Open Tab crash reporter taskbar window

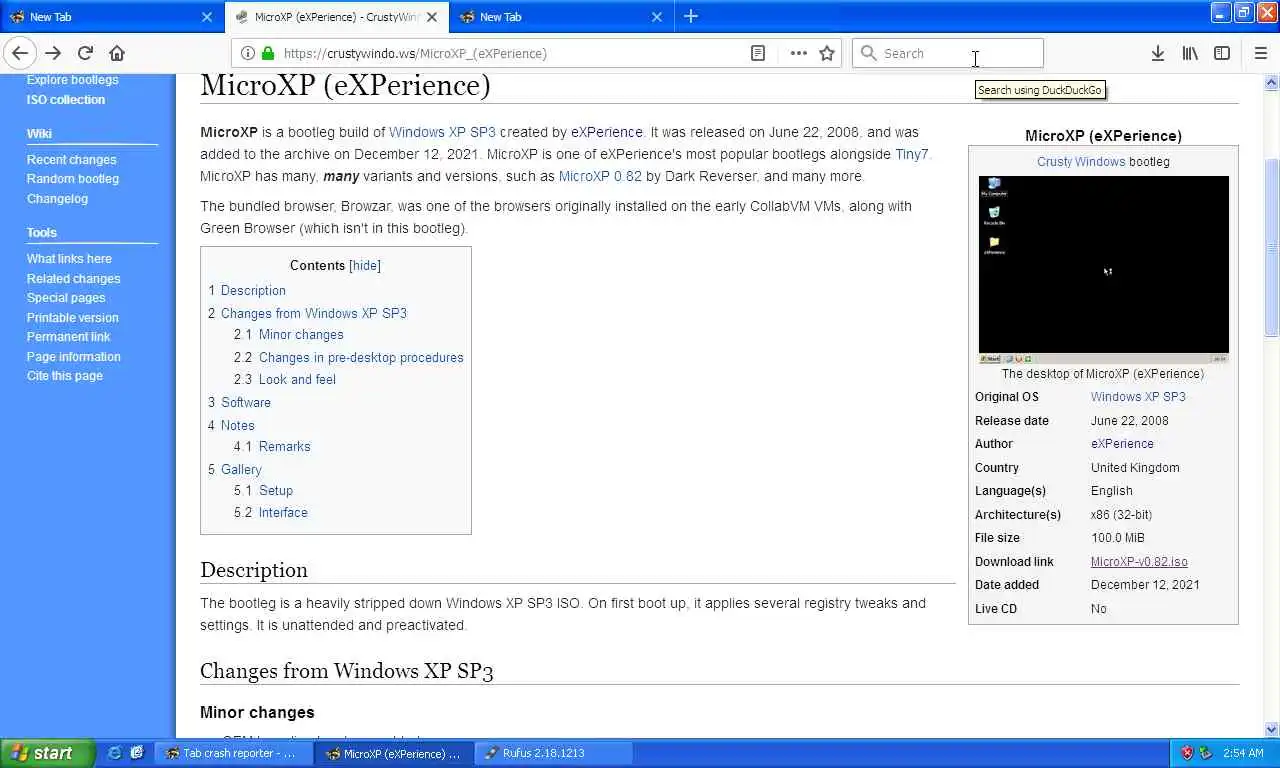point(234,753)
